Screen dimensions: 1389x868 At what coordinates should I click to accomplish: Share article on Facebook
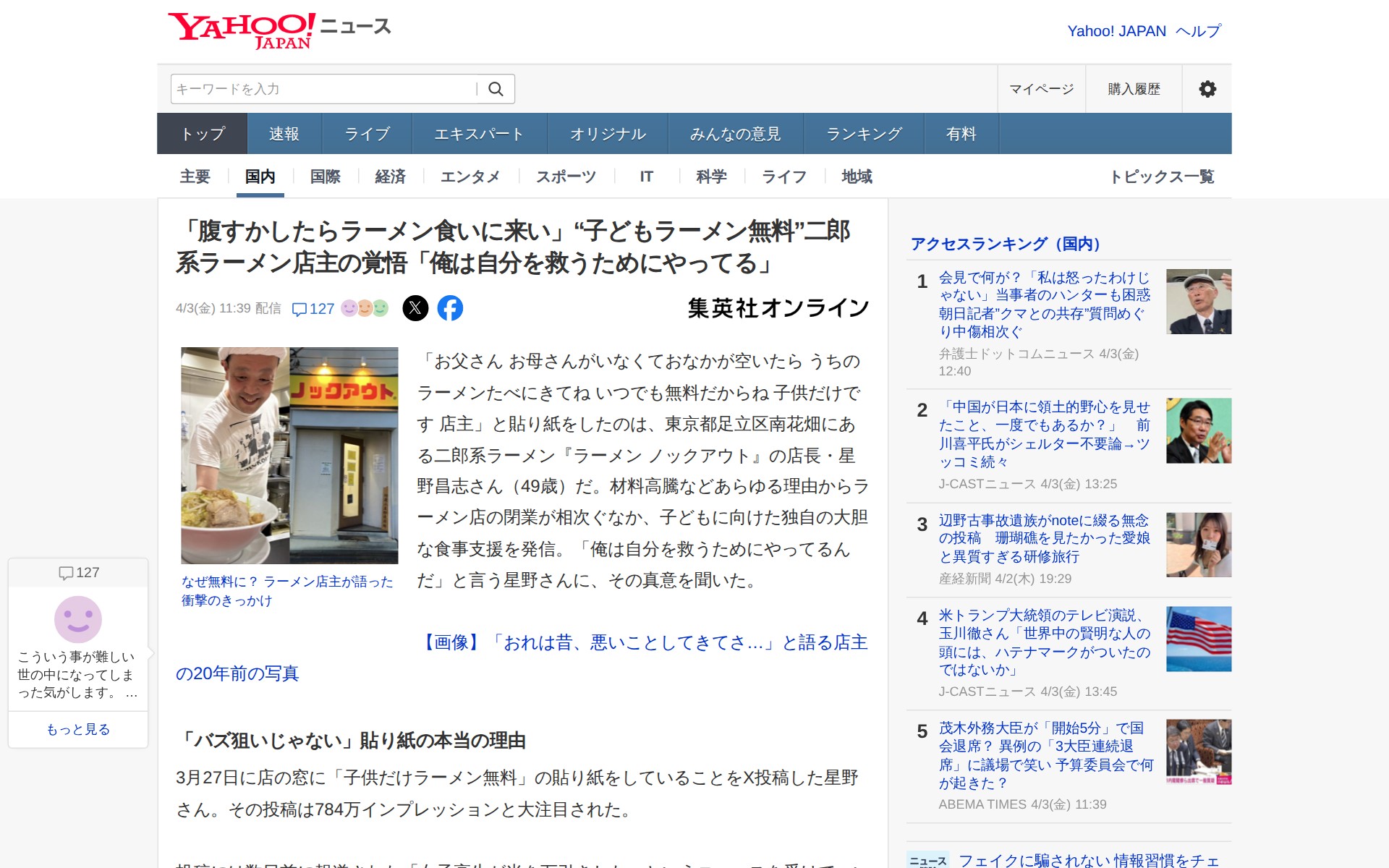[450, 308]
